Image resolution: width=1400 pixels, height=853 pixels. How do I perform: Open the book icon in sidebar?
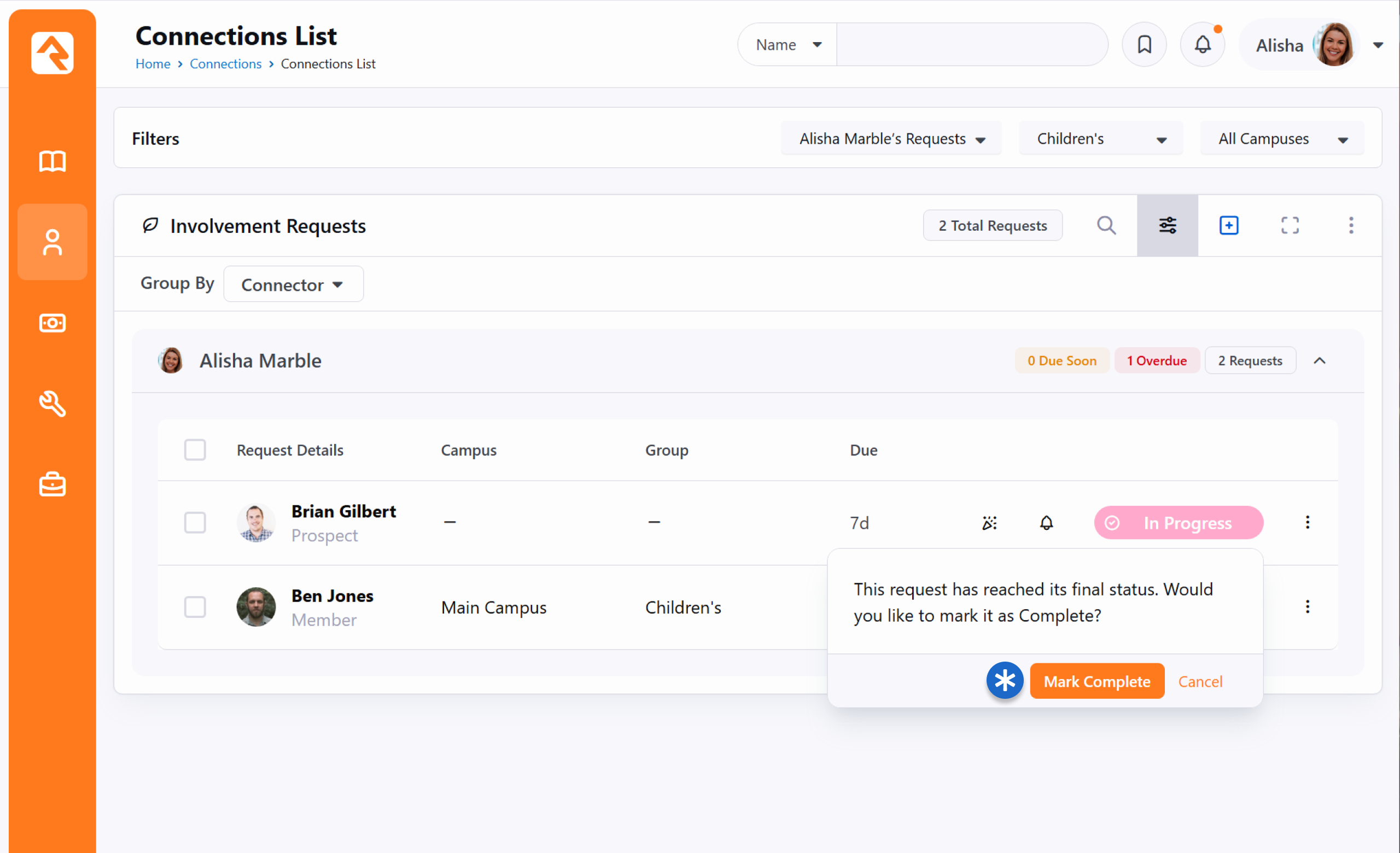point(52,161)
